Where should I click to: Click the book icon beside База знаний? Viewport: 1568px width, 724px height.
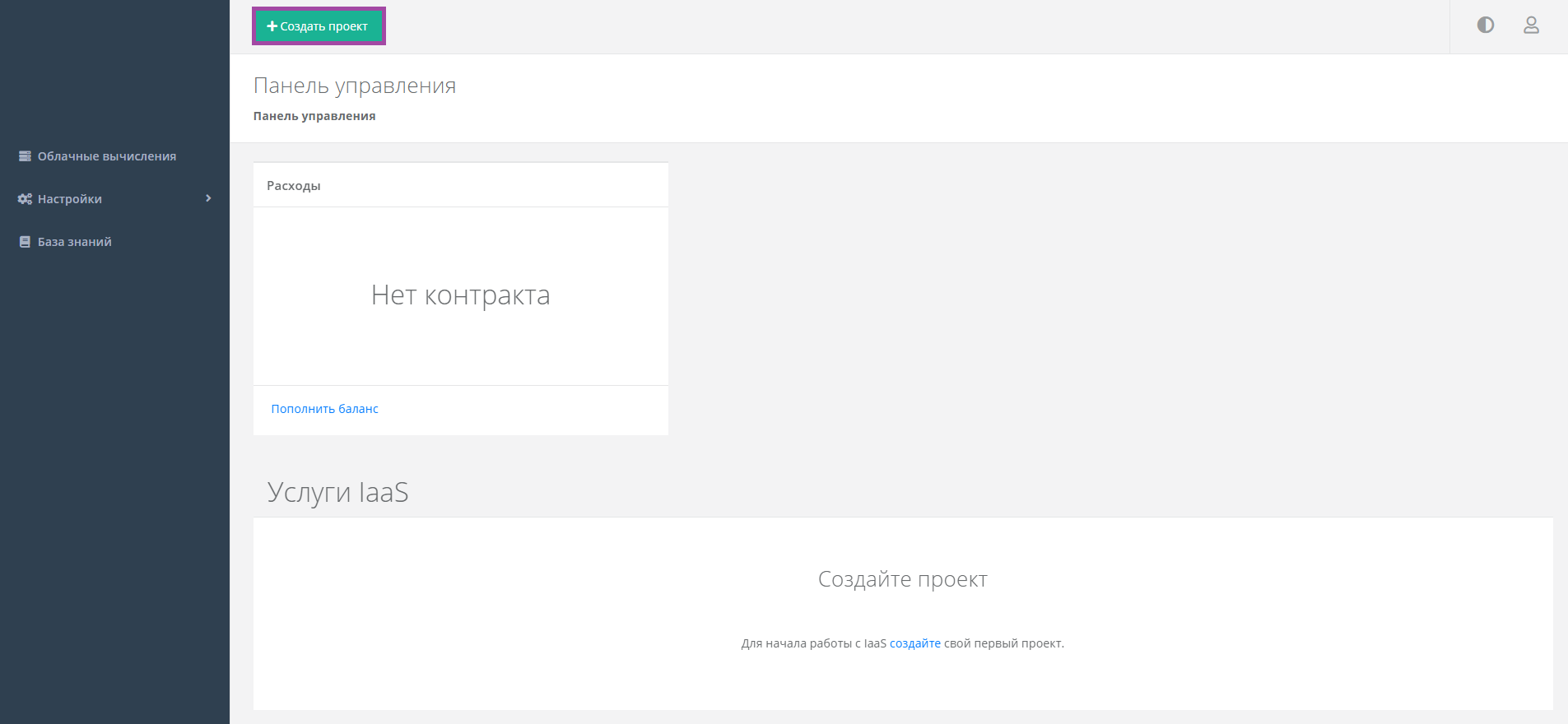click(x=25, y=242)
